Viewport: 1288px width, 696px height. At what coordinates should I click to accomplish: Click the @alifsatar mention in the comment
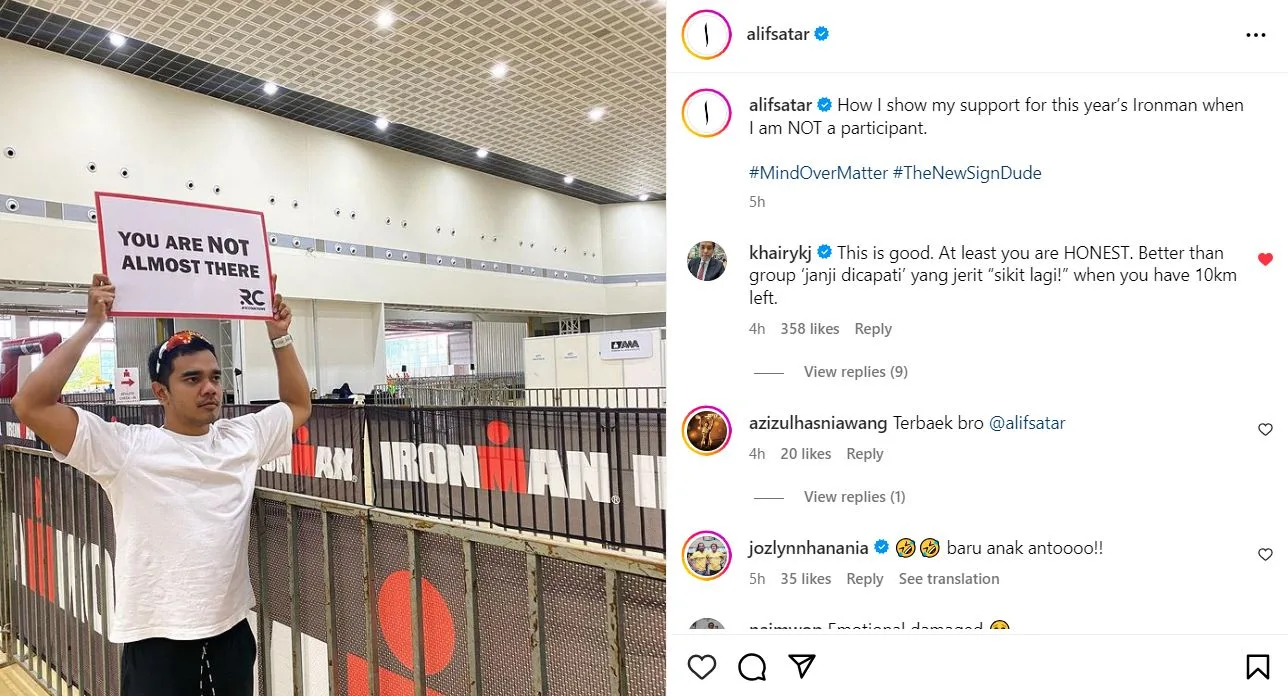pyautogui.click(x=1027, y=423)
